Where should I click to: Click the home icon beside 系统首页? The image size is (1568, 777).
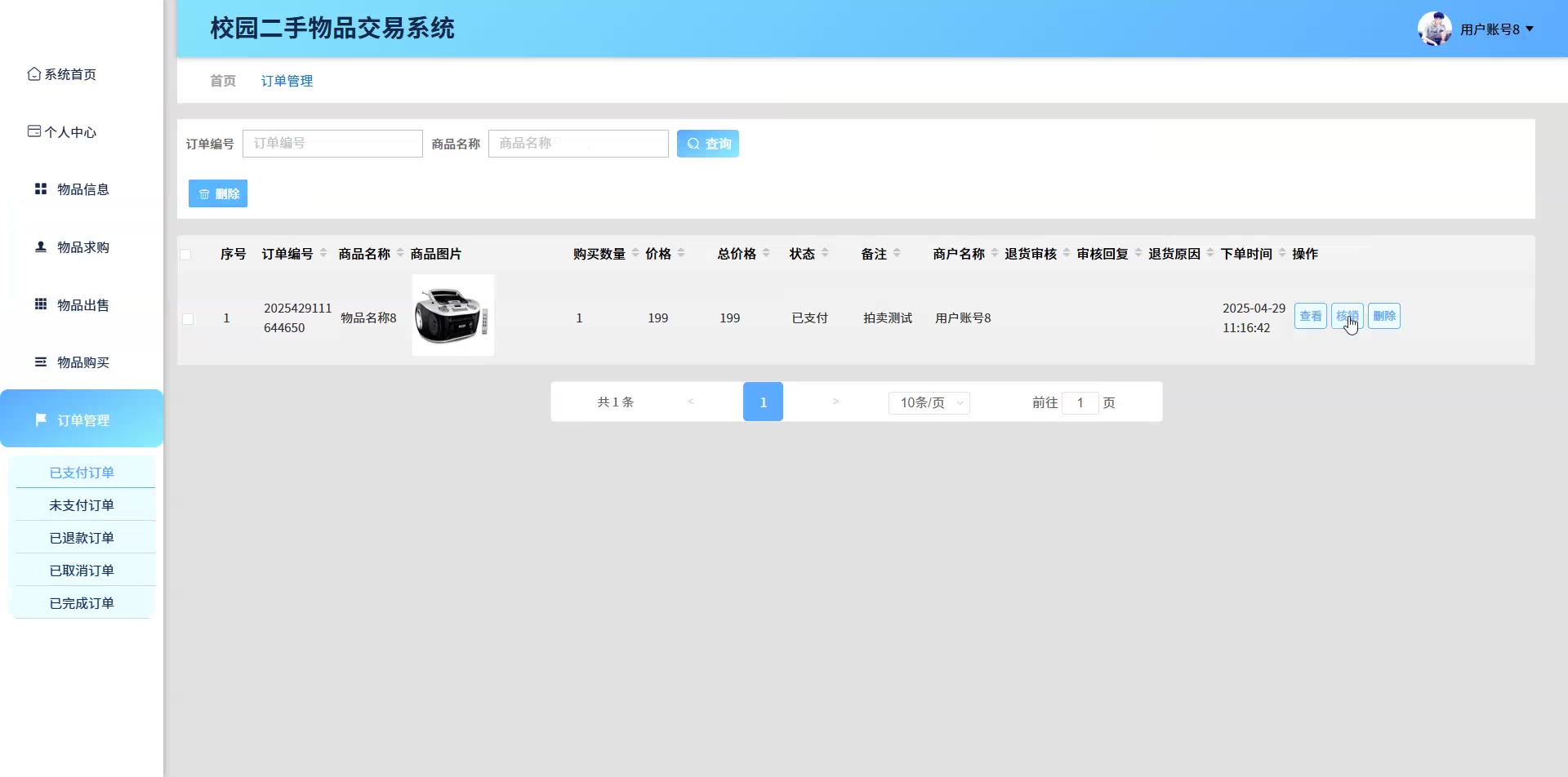pyautogui.click(x=34, y=74)
